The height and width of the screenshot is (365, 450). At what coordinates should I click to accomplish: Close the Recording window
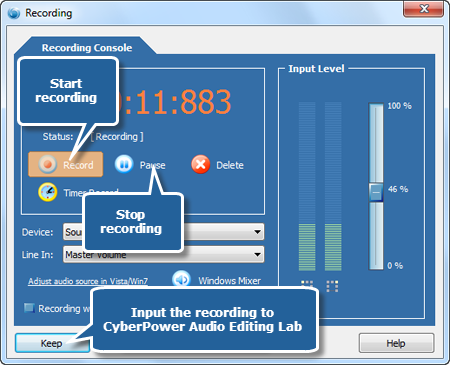point(423,9)
